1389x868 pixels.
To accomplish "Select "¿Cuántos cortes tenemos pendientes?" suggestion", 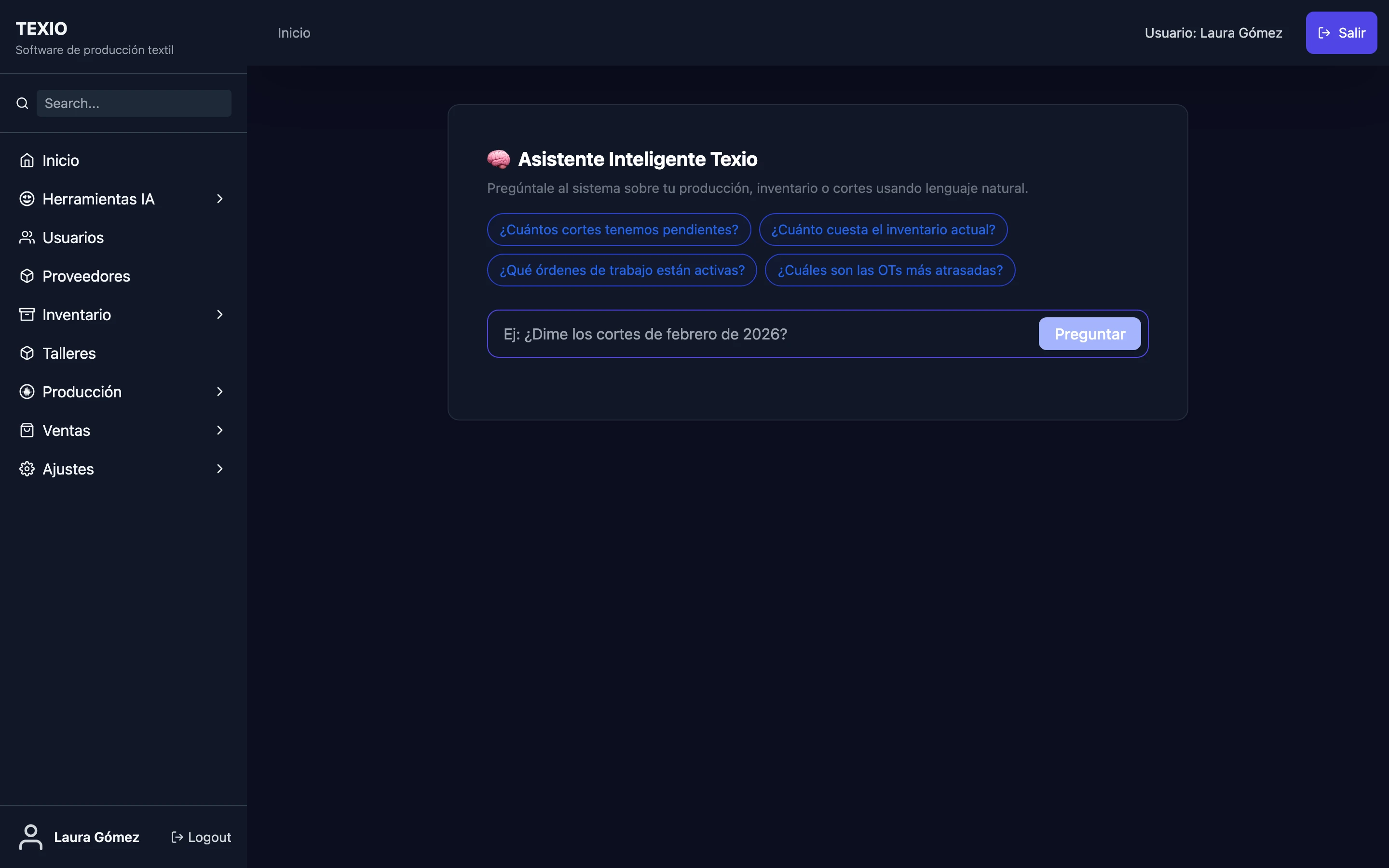I will click(x=619, y=230).
